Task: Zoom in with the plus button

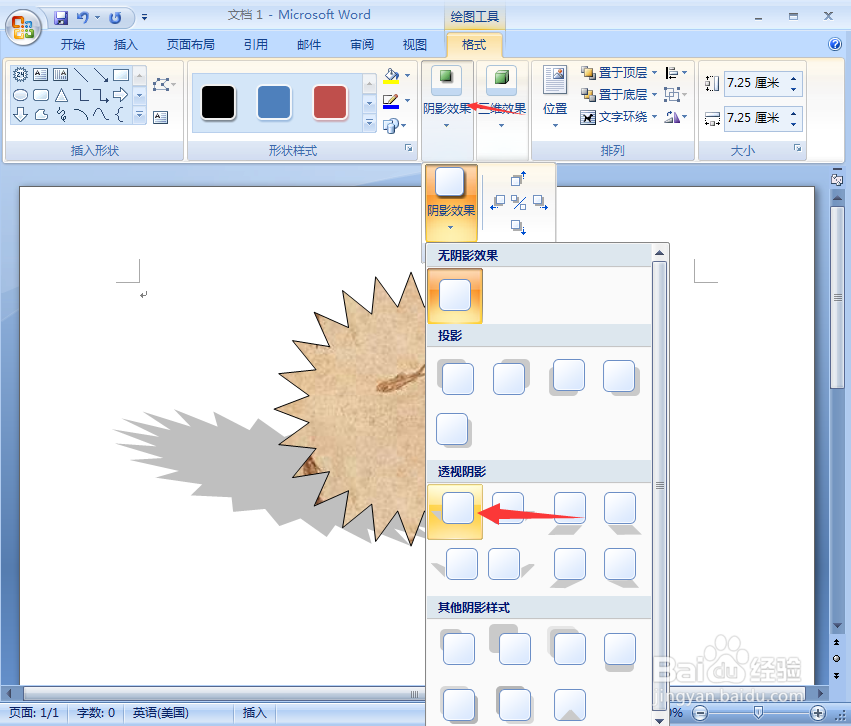Action: pyautogui.click(x=817, y=712)
